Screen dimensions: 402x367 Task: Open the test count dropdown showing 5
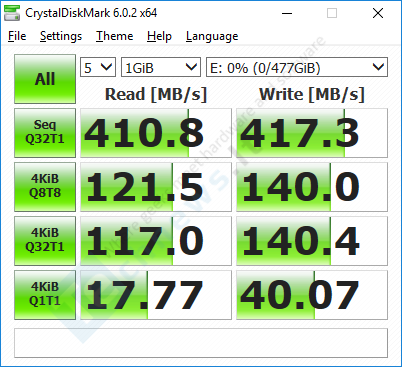[x=98, y=67]
